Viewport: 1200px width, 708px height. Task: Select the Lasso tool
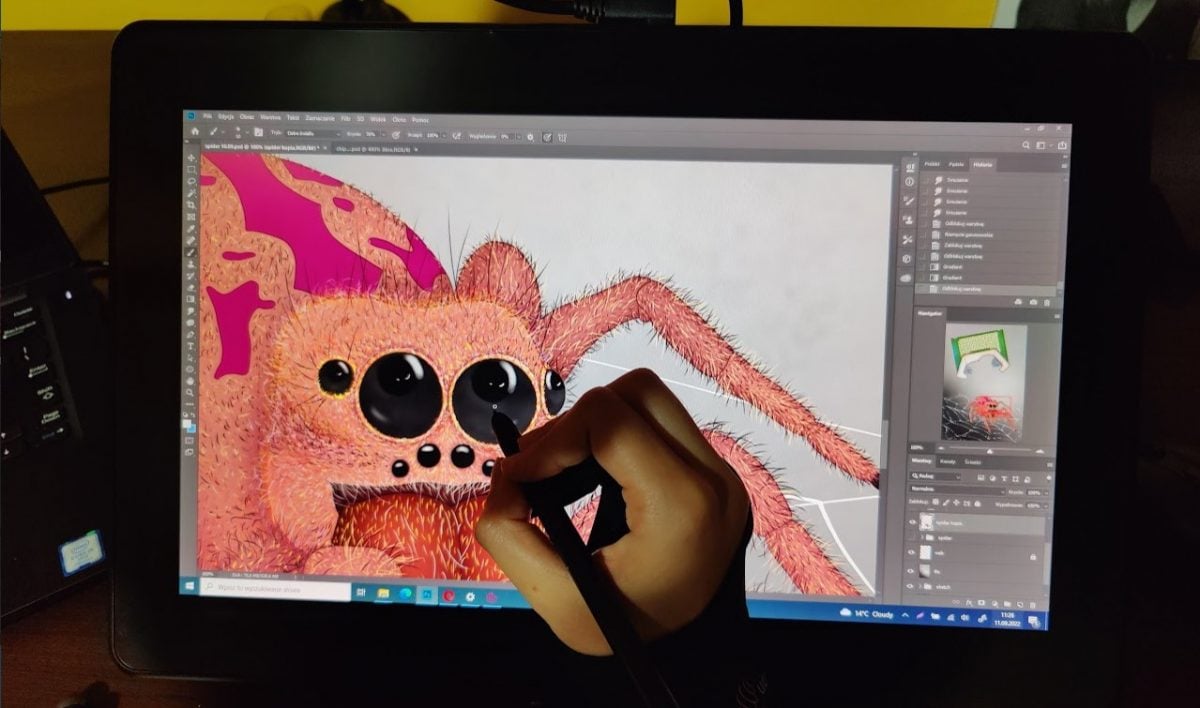pos(192,182)
